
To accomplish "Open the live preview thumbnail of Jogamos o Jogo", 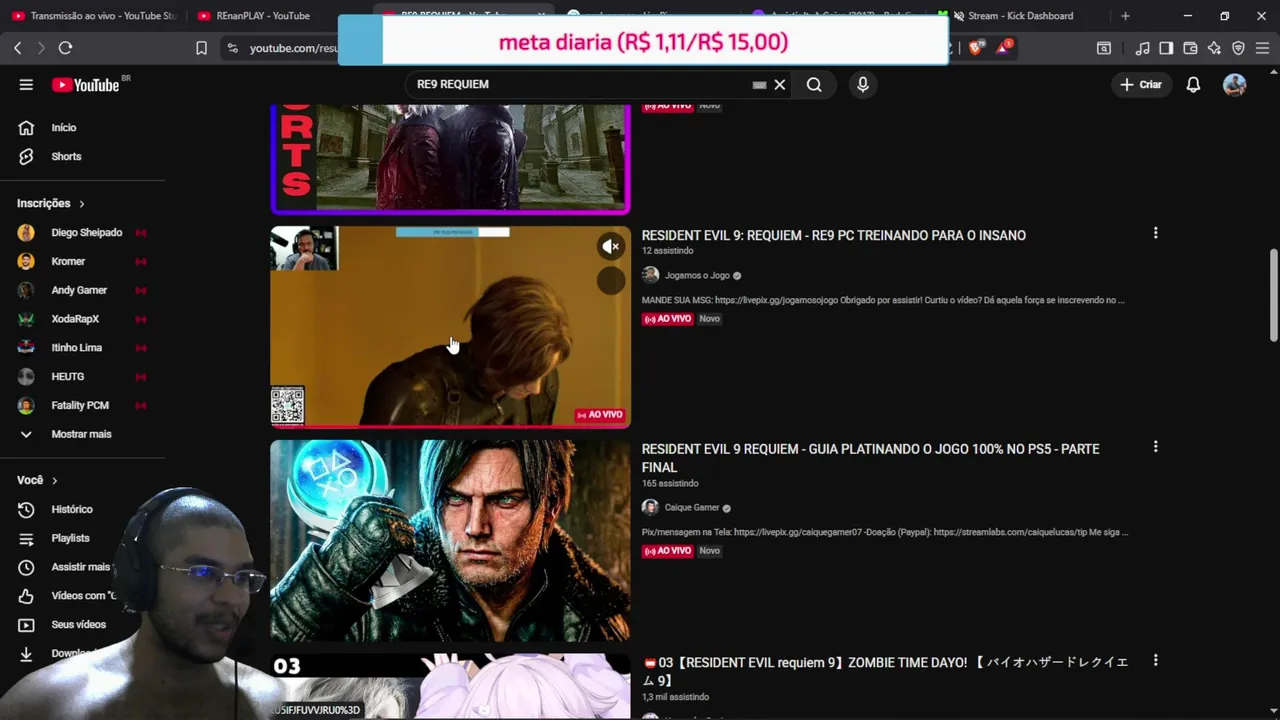I will [x=450, y=327].
